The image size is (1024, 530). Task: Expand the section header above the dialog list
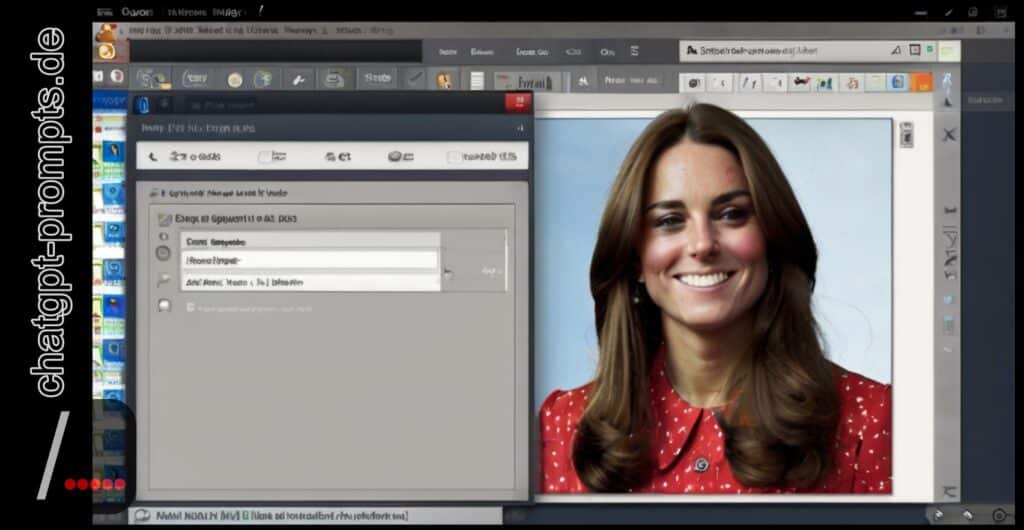point(154,192)
